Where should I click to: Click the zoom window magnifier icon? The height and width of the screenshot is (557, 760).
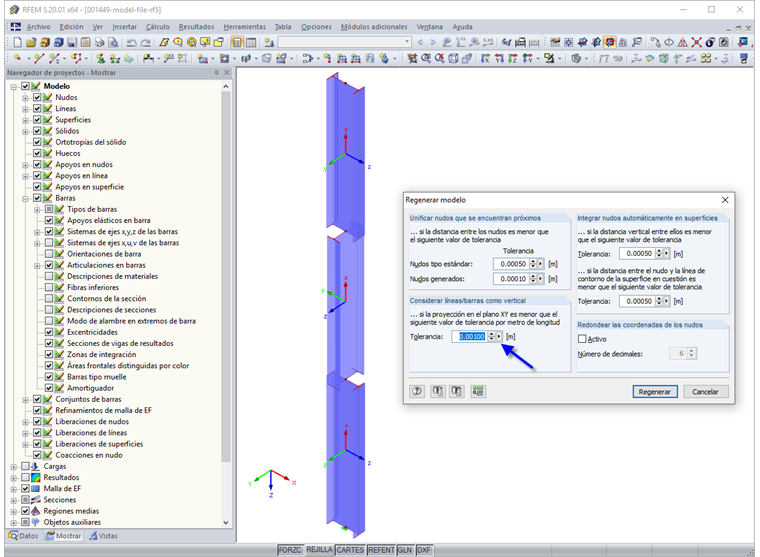tap(426, 58)
